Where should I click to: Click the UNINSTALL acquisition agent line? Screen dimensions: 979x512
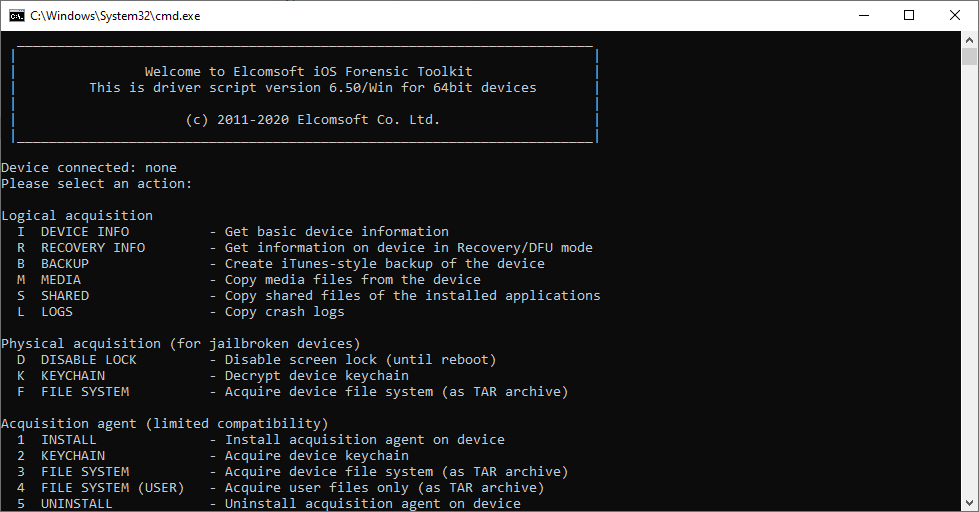click(x=77, y=504)
